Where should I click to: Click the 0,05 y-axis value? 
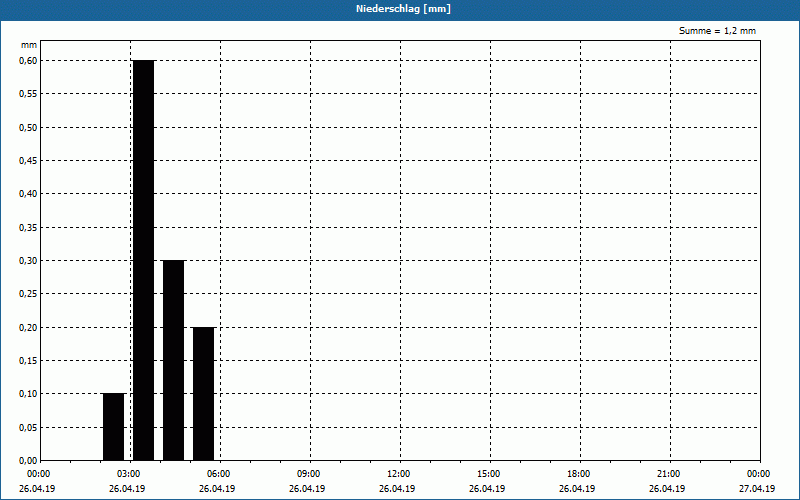click(x=28, y=428)
